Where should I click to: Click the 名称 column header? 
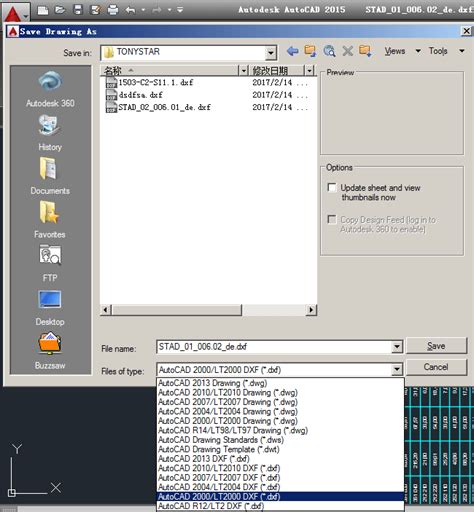[170, 70]
